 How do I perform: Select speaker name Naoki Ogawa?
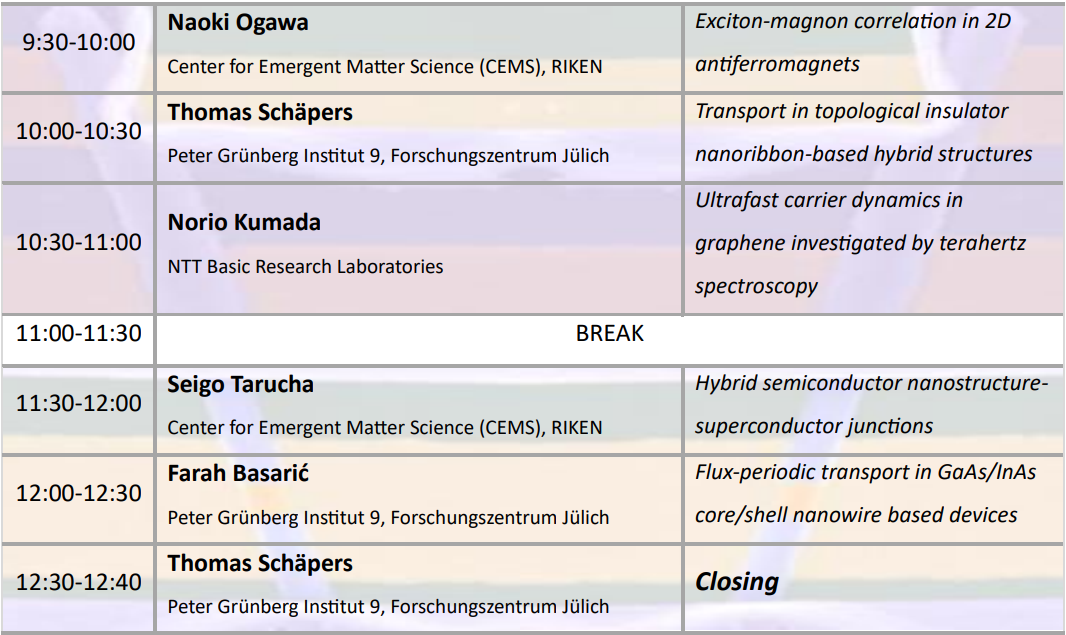(x=238, y=23)
